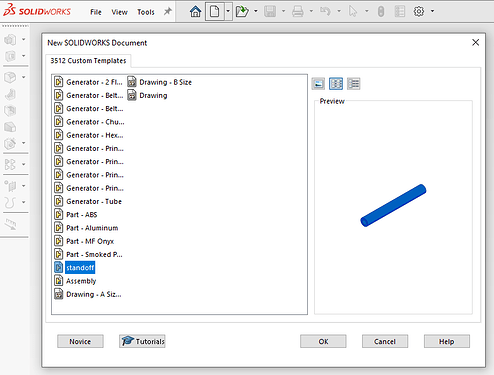Open the File menu

96,12
